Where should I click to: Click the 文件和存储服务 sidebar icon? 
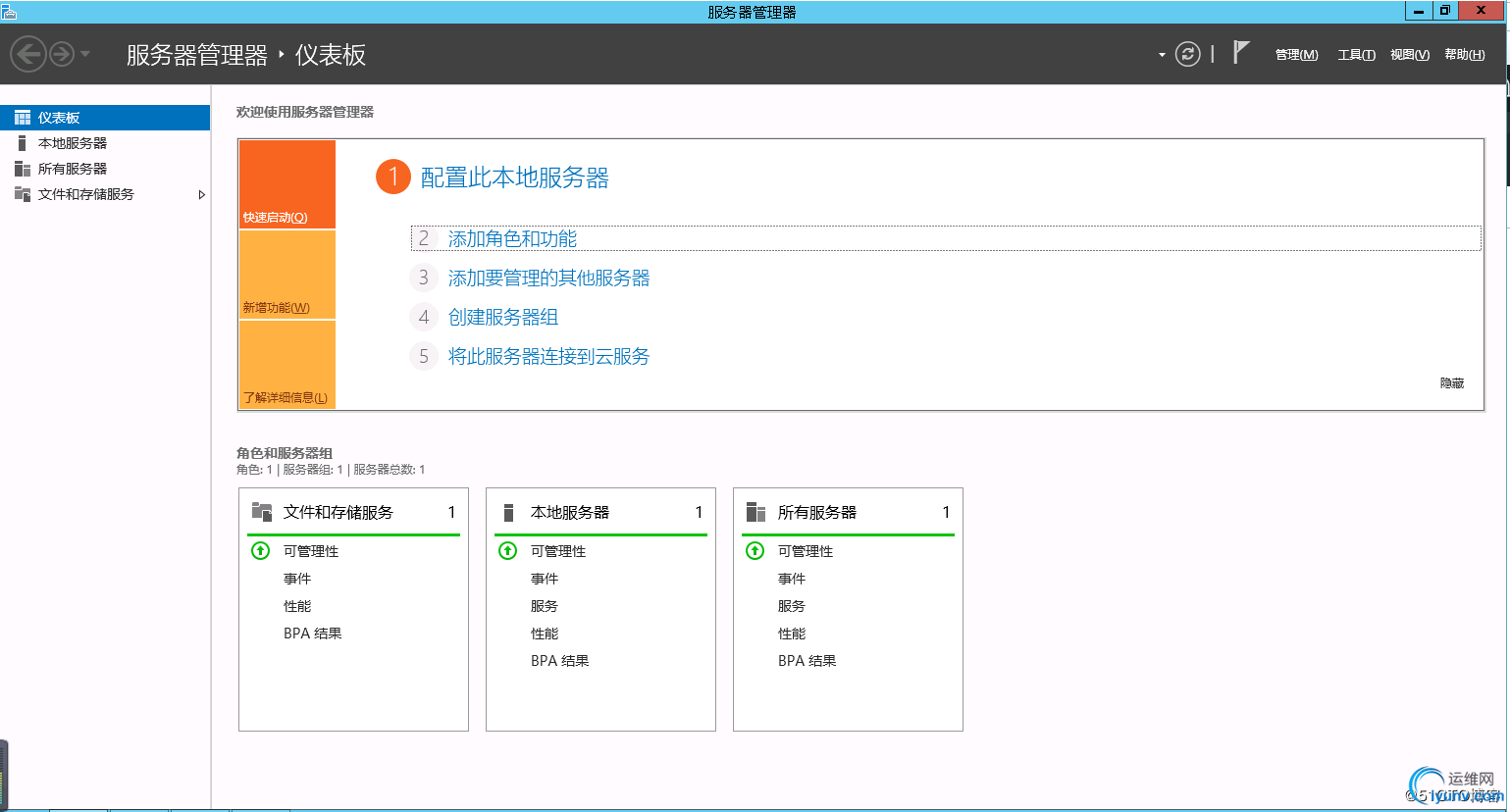(22, 194)
